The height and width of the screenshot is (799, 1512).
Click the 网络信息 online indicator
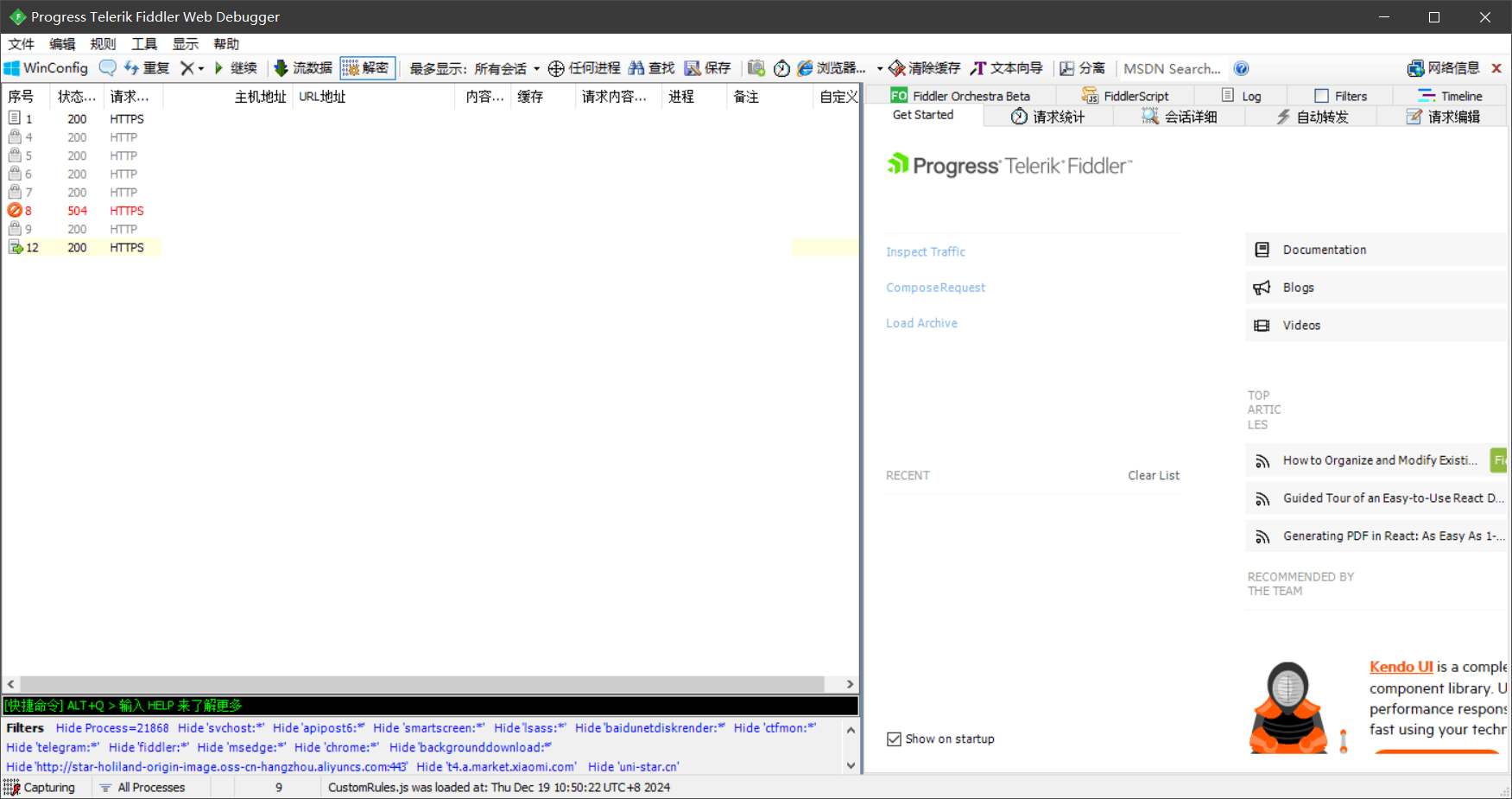(1443, 68)
